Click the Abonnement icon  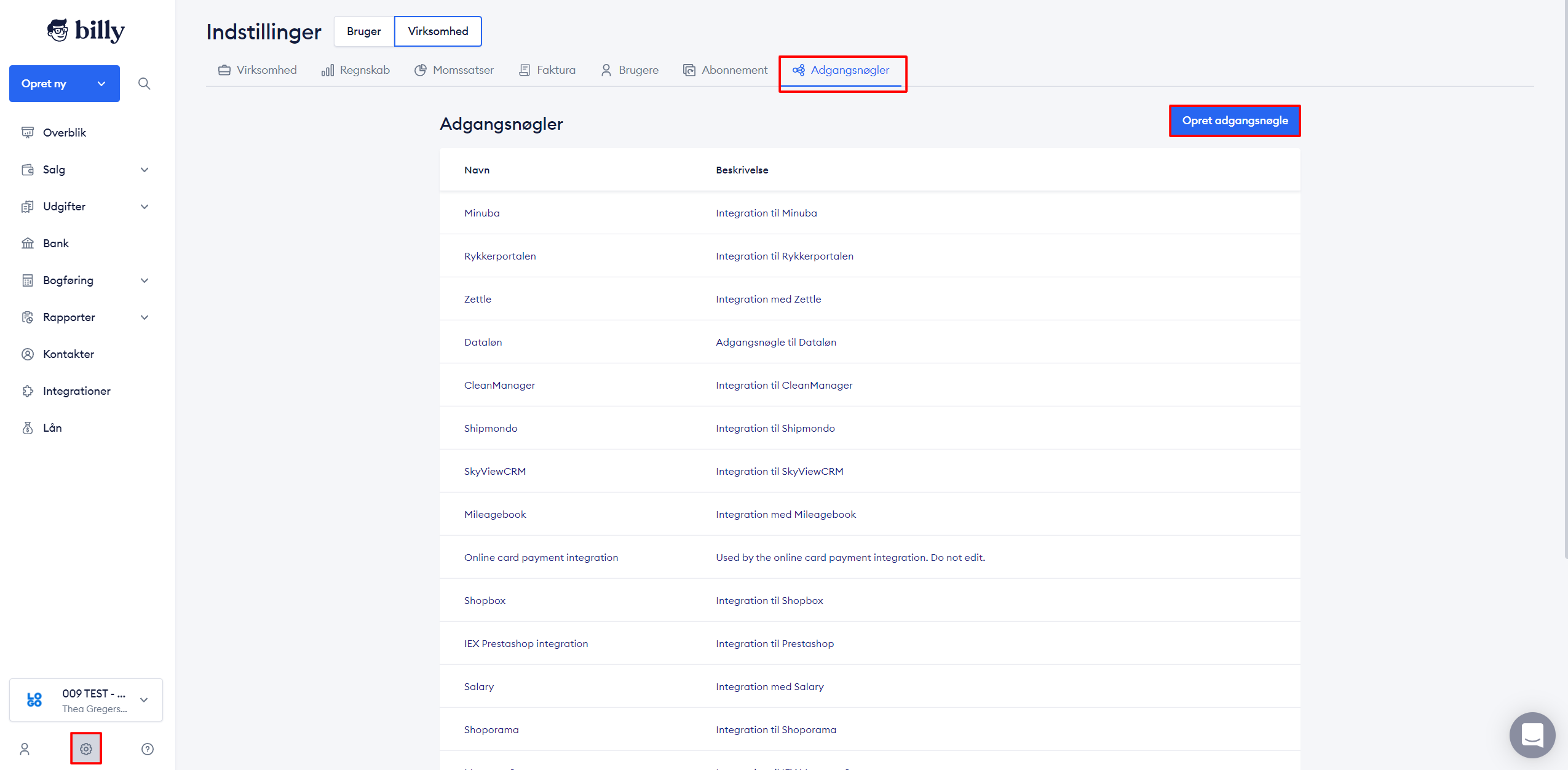(689, 70)
